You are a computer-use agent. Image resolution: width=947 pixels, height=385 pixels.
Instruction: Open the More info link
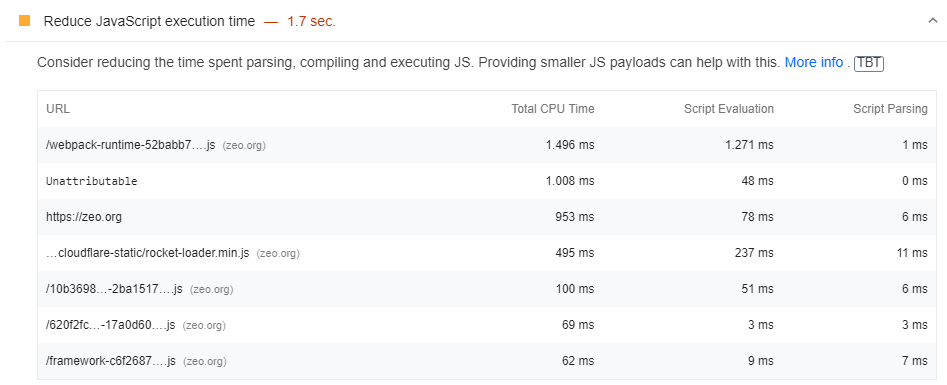point(814,63)
